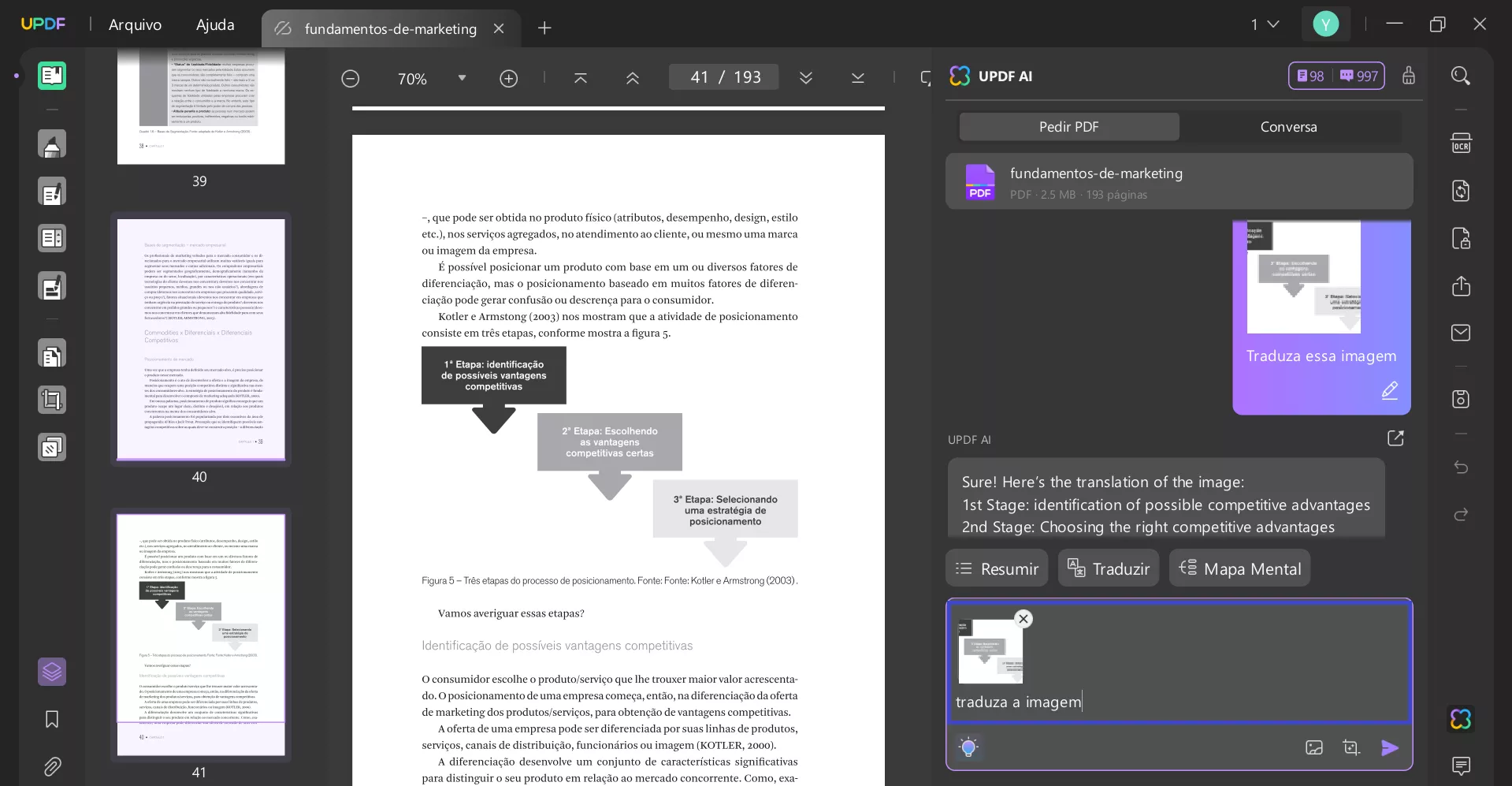Image resolution: width=1512 pixels, height=786 pixels.
Task: Open the search panel
Action: pos(1461,76)
